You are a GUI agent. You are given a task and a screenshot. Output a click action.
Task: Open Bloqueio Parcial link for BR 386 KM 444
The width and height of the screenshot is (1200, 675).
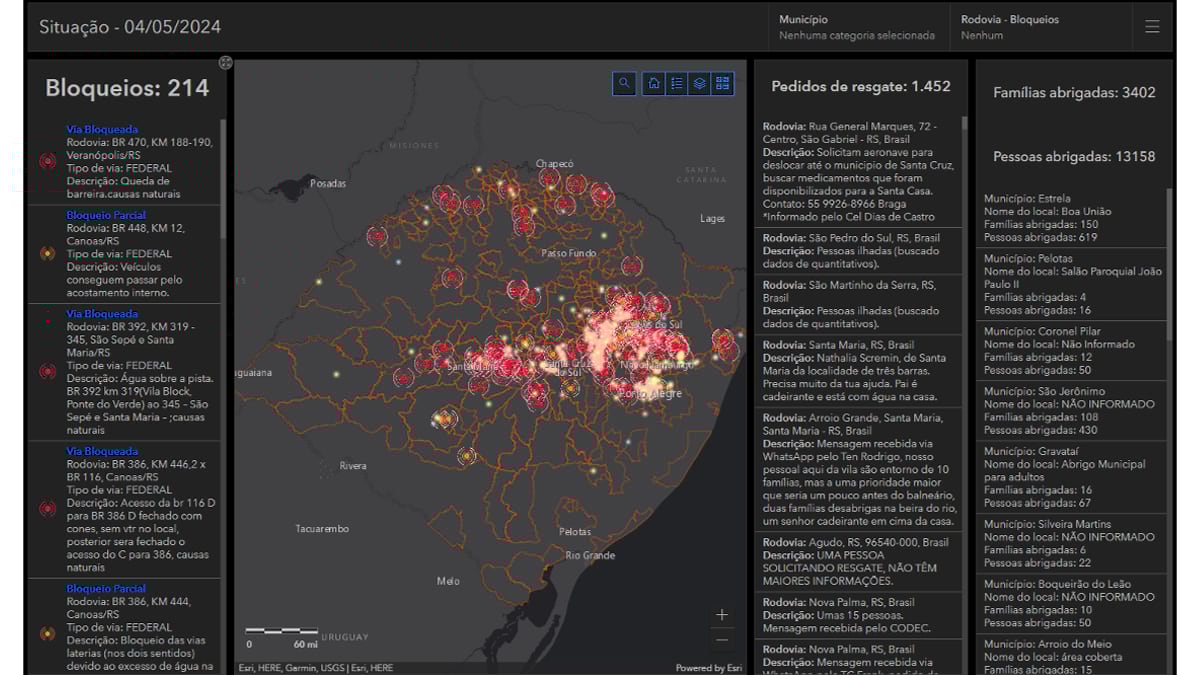coord(106,588)
